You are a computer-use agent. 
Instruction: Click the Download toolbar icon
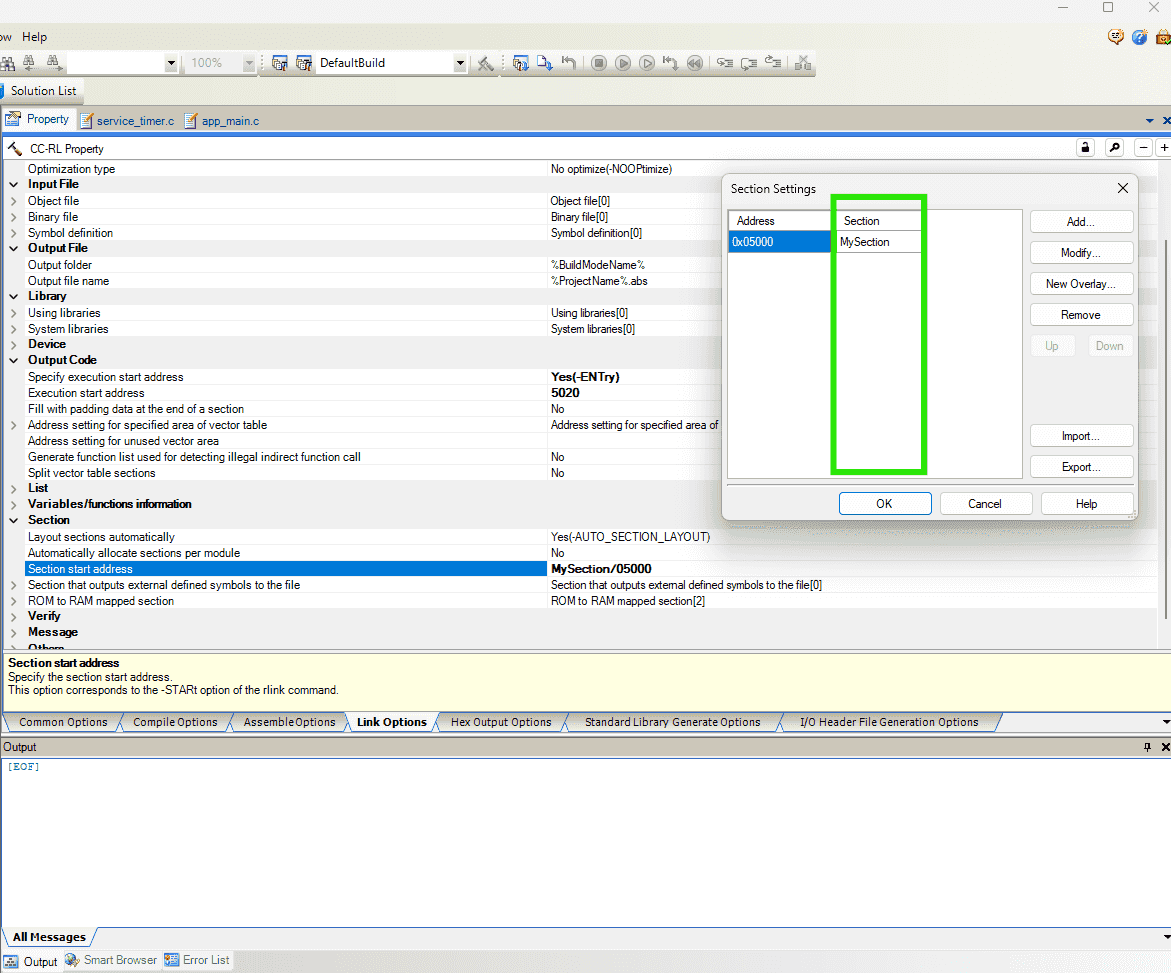pos(544,62)
